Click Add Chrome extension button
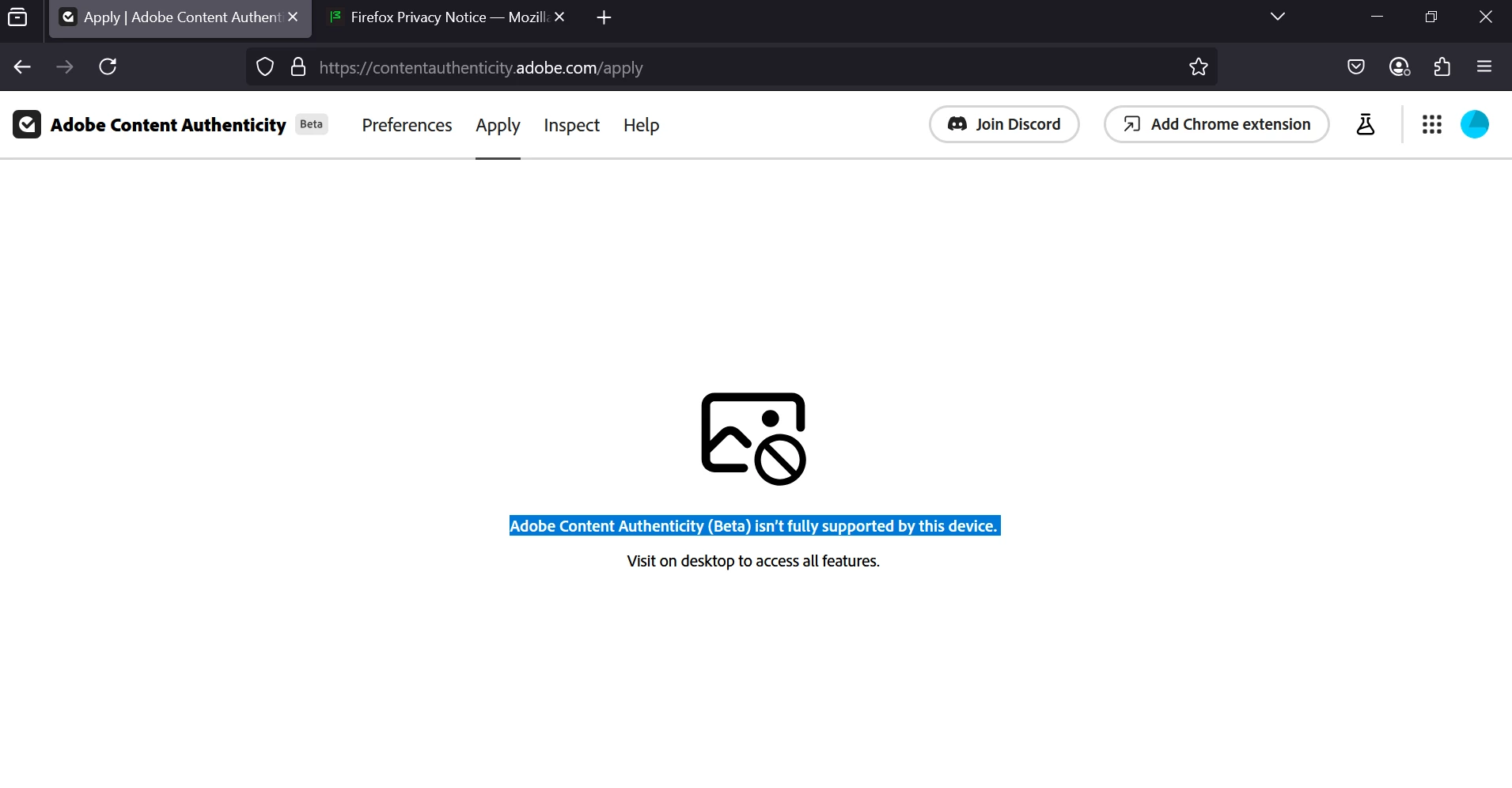The width and height of the screenshot is (1512, 788). (x=1216, y=124)
